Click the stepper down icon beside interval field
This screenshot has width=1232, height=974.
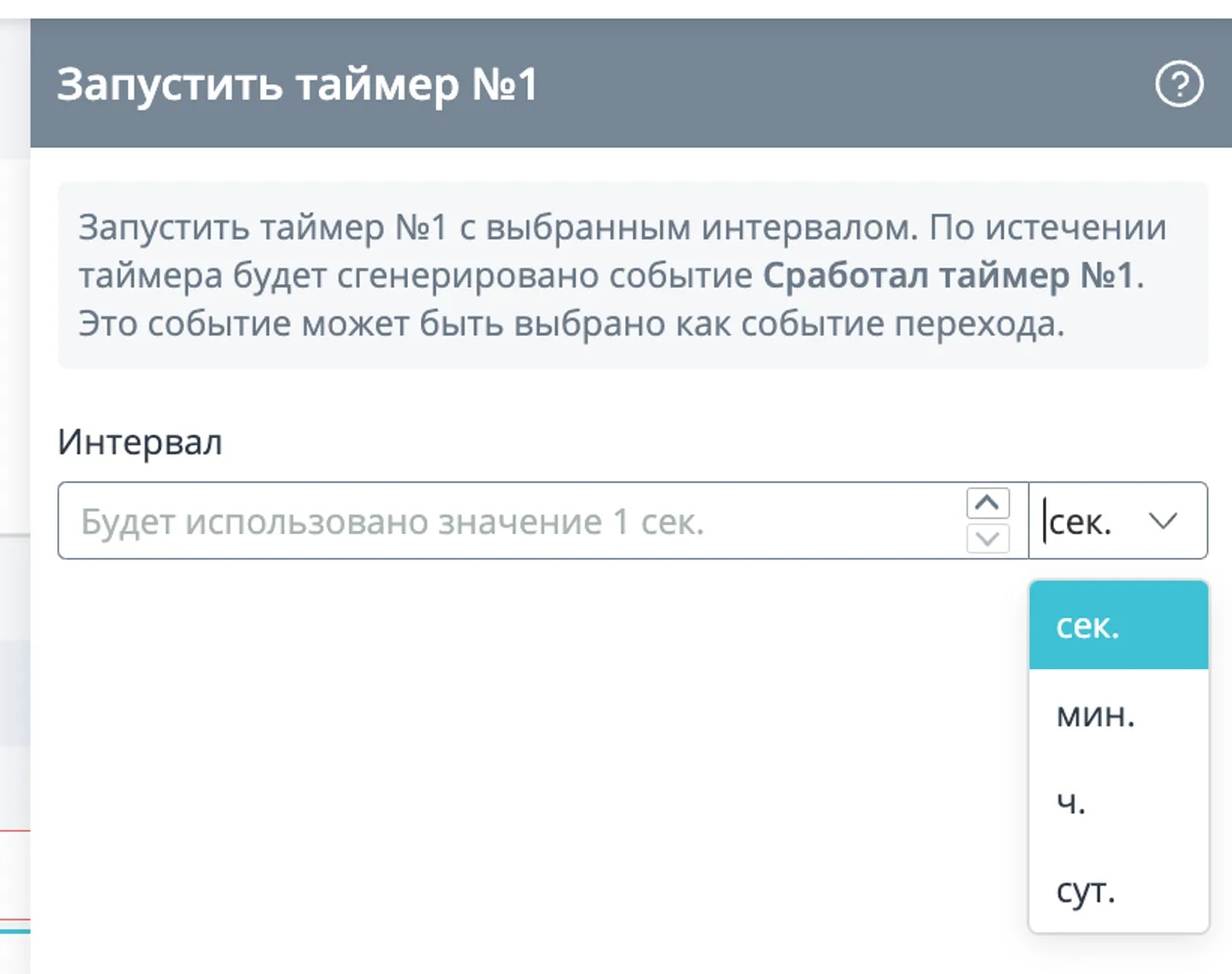click(988, 539)
